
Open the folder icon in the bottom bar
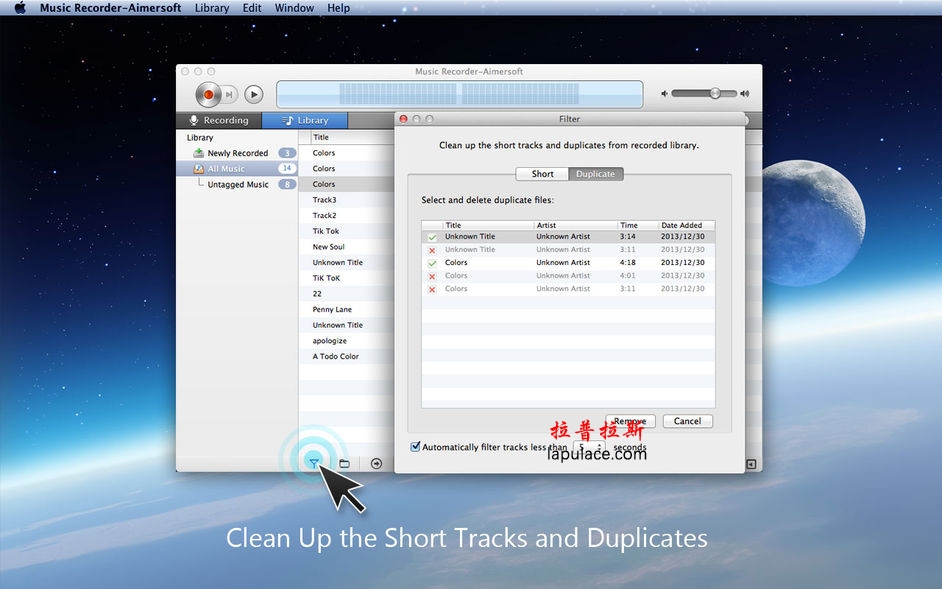click(344, 463)
